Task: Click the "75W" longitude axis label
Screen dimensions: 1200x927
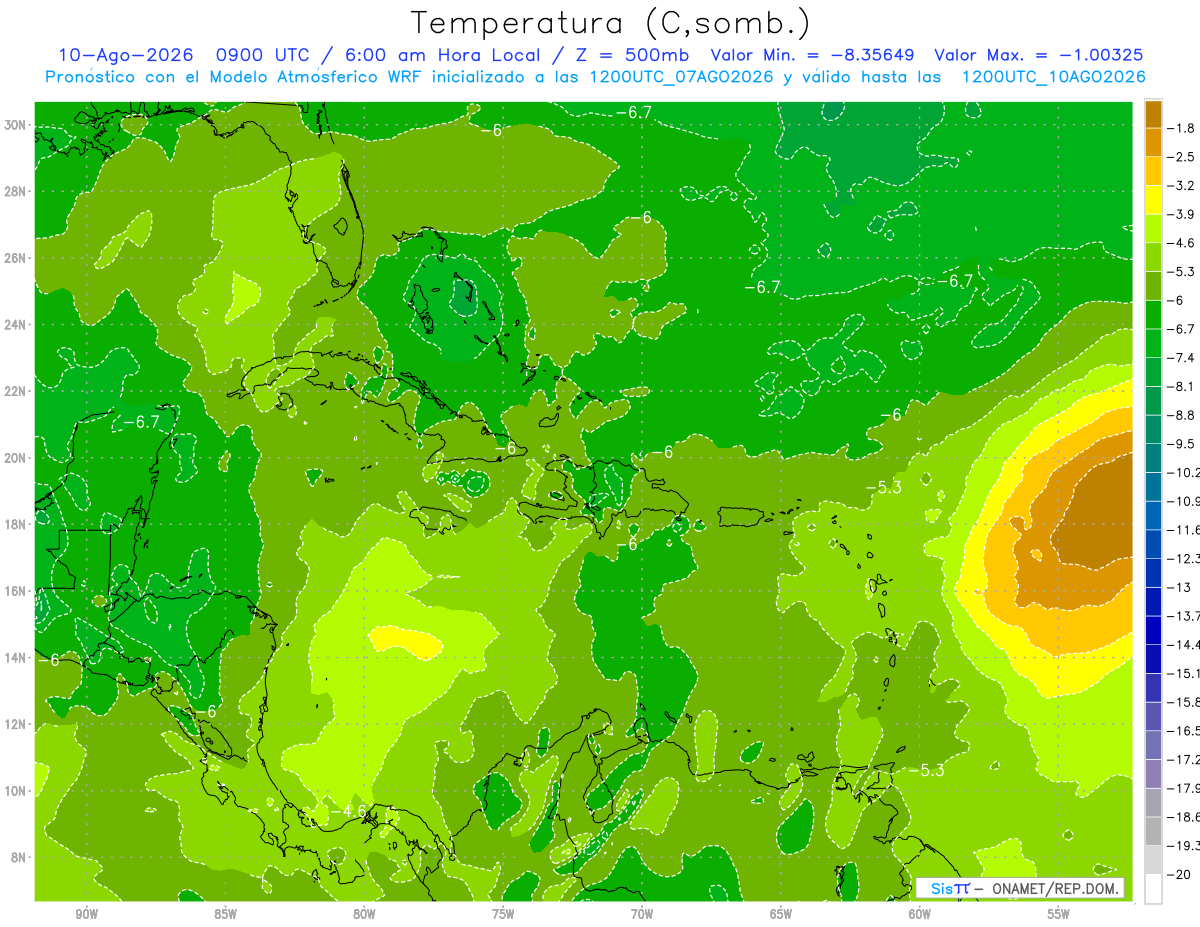Action: (503, 914)
